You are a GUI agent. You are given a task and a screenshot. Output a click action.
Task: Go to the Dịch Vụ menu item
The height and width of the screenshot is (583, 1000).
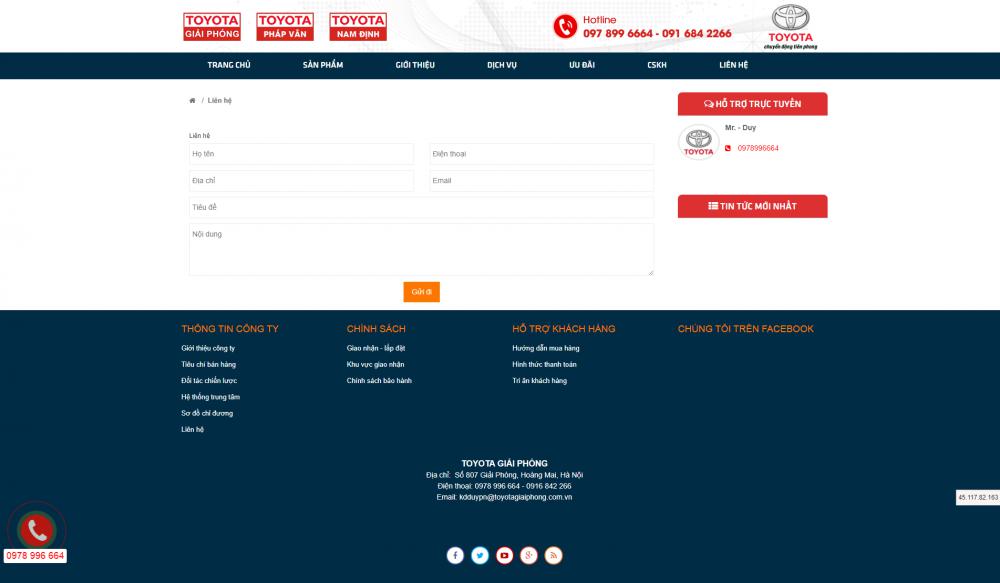click(x=502, y=65)
